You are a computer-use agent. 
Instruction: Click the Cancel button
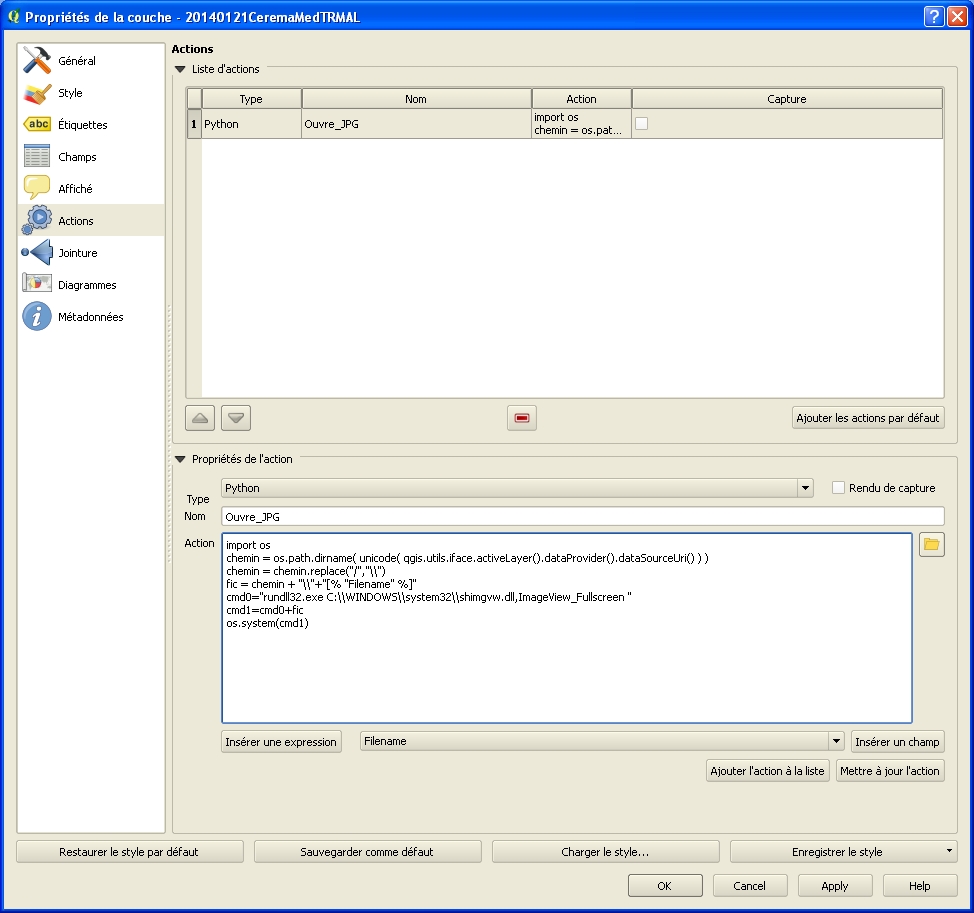(750, 886)
